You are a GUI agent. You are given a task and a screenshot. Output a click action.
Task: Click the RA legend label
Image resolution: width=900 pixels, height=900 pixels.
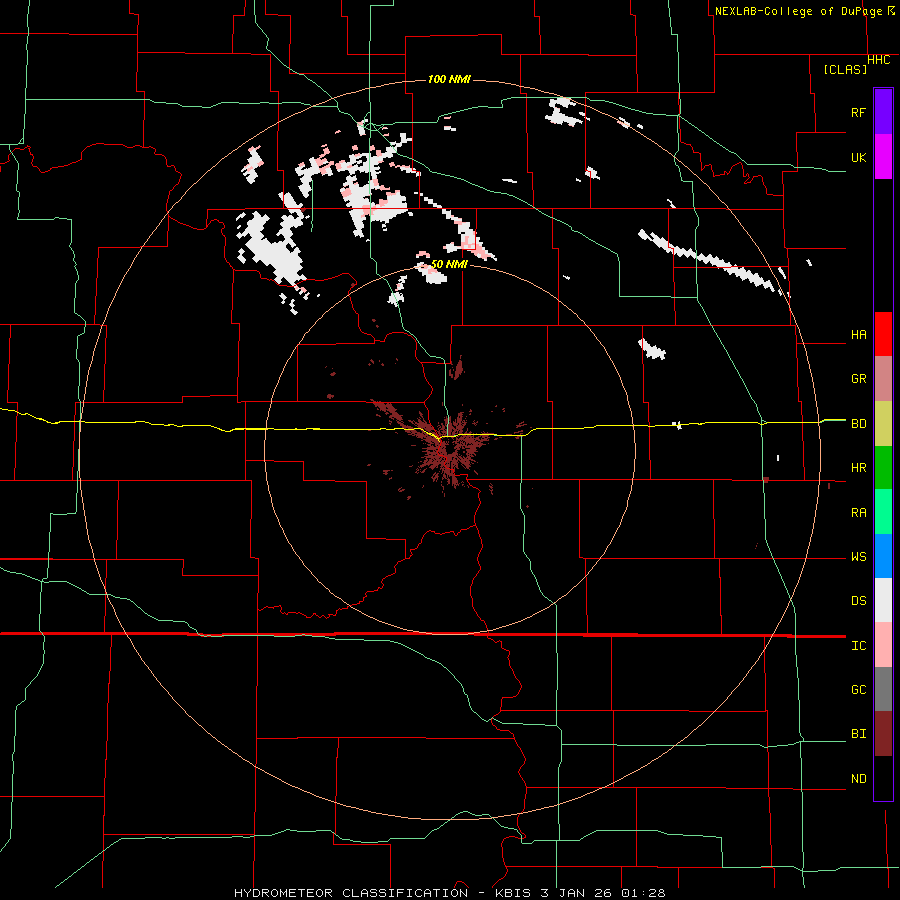coord(858,513)
